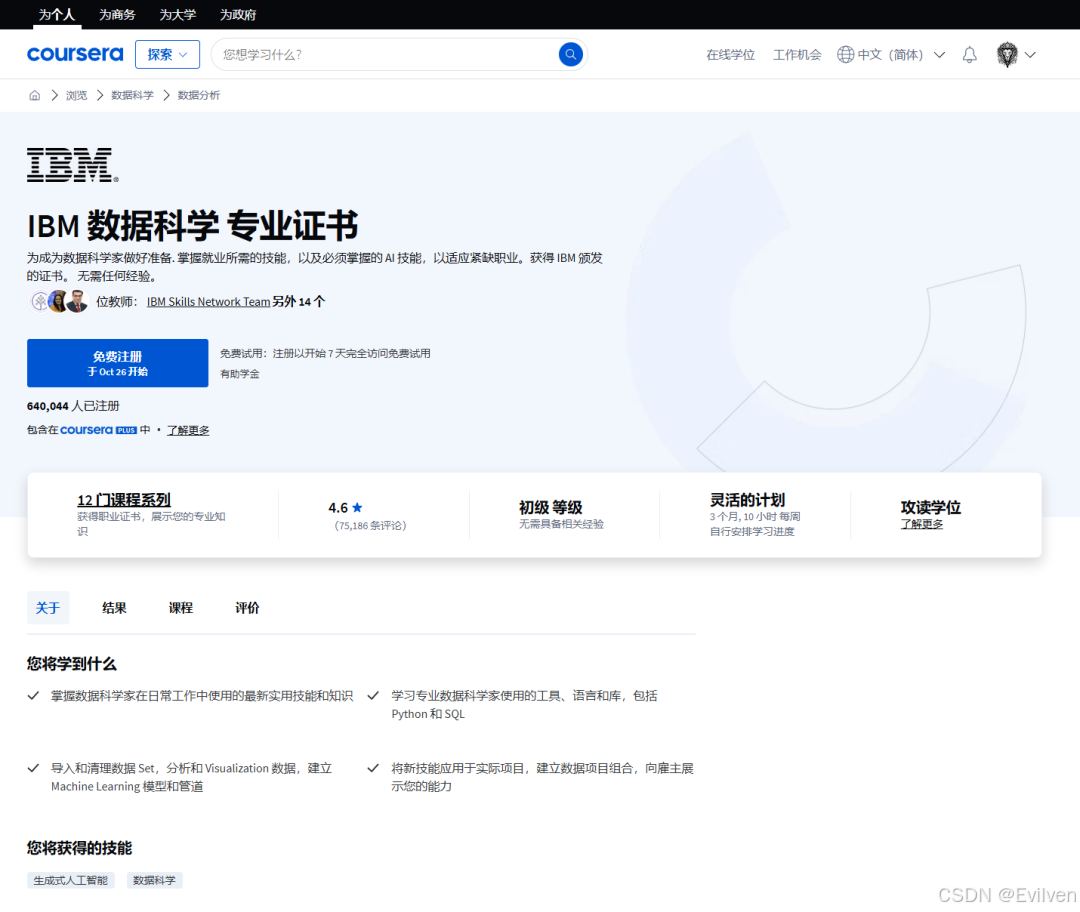The image size is (1080, 912).
Task: Click the IBM Skills Network Team link
Action: pyautogui.click(x=208, y=302)
